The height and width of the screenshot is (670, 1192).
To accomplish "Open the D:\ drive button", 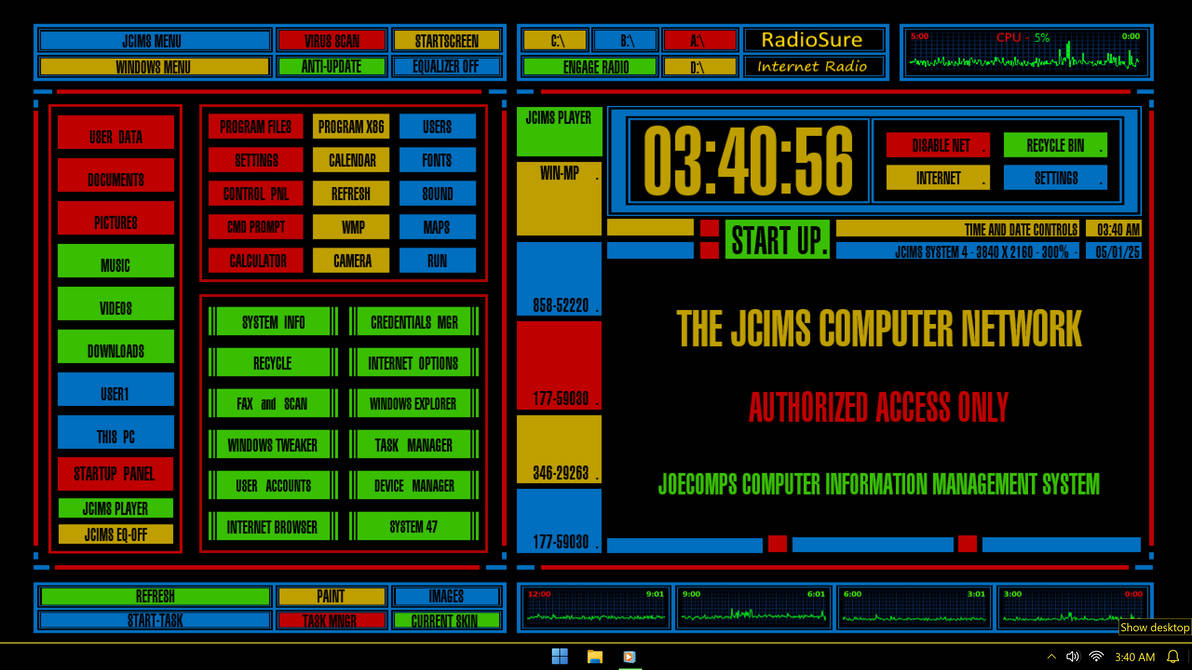I will (x=699, y=67).
